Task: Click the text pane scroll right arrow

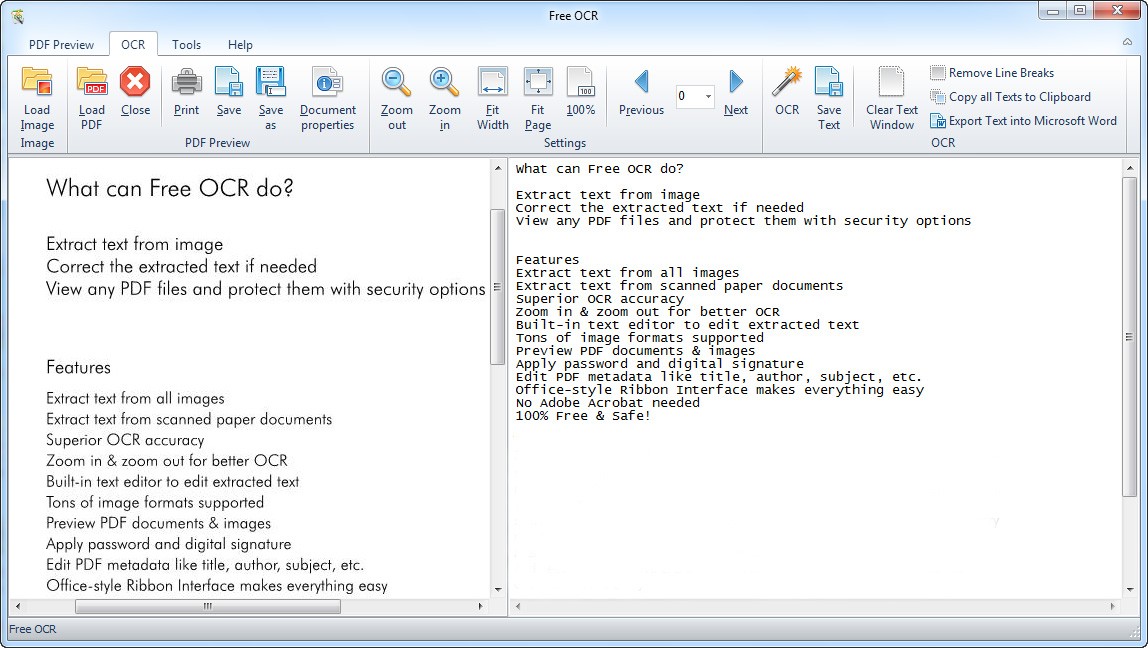Action: [1113, 606]
